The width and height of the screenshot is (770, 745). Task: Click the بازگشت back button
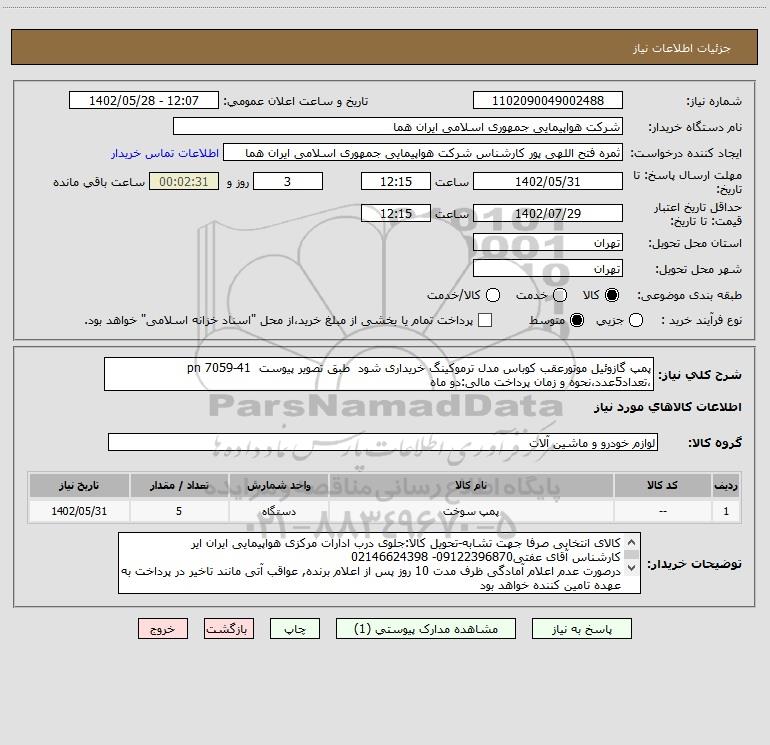pos(229,629)
